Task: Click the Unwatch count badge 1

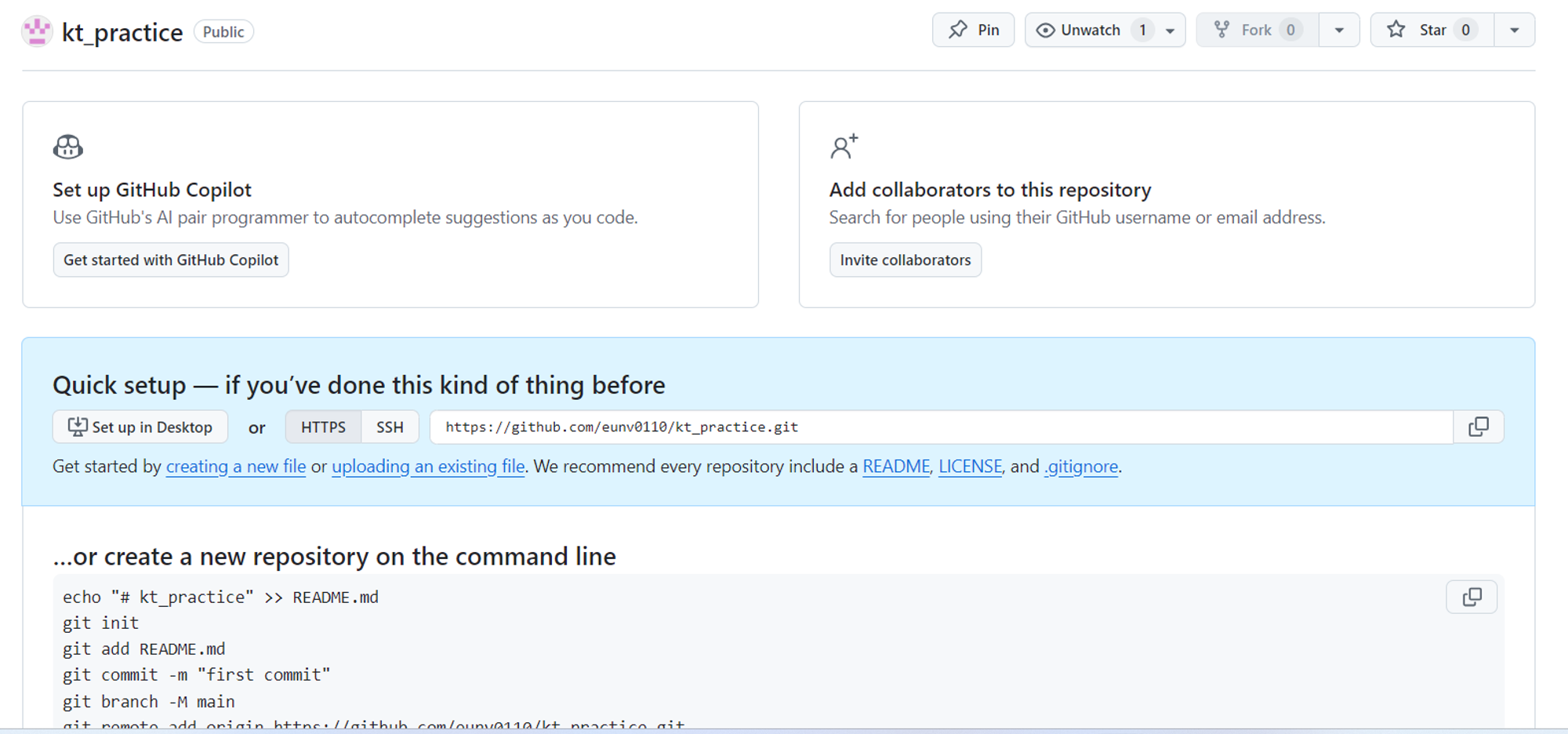Action: tap(1142, 30)
